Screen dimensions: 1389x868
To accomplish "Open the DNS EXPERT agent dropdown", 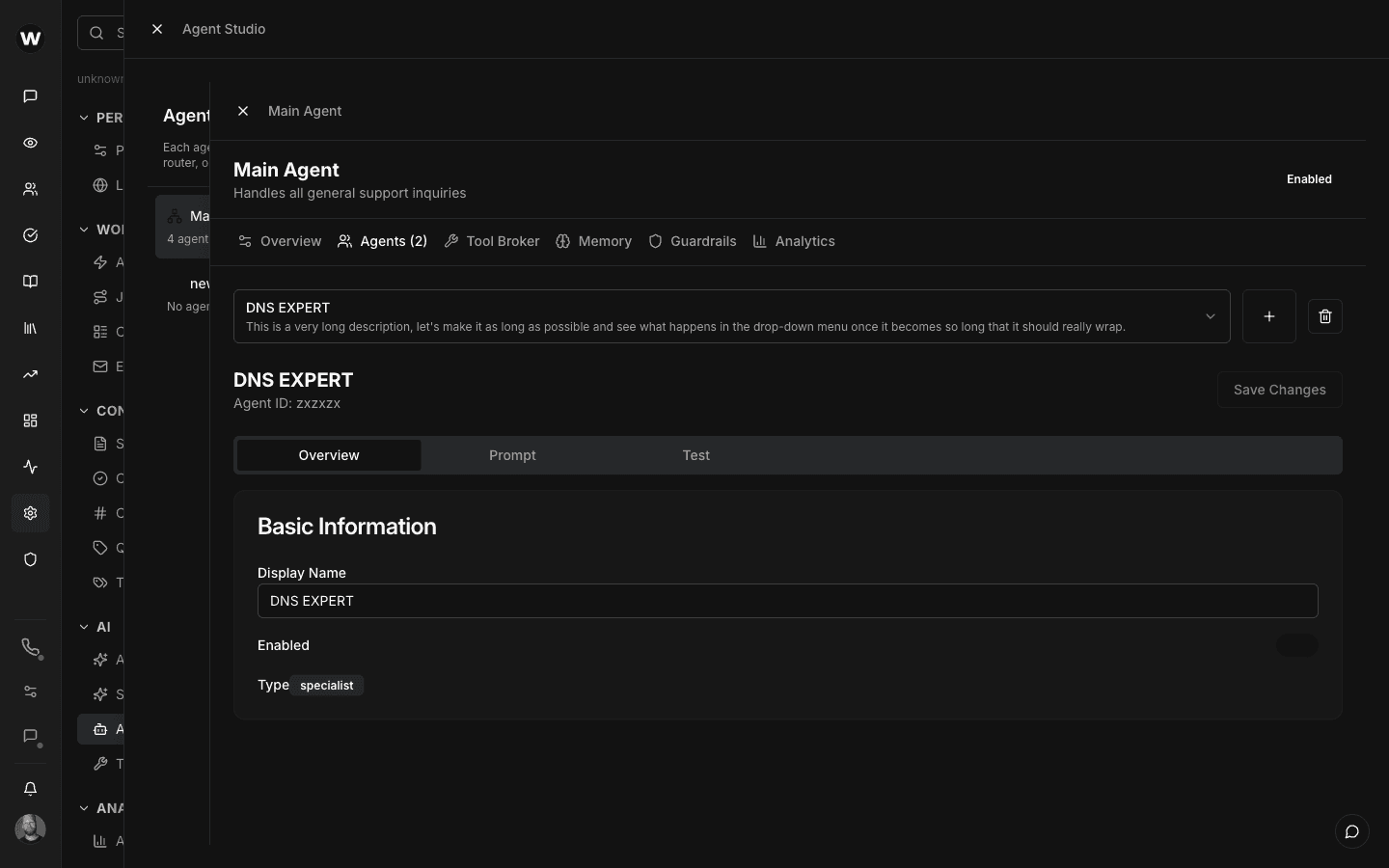I will click(x=1211, y=316).
